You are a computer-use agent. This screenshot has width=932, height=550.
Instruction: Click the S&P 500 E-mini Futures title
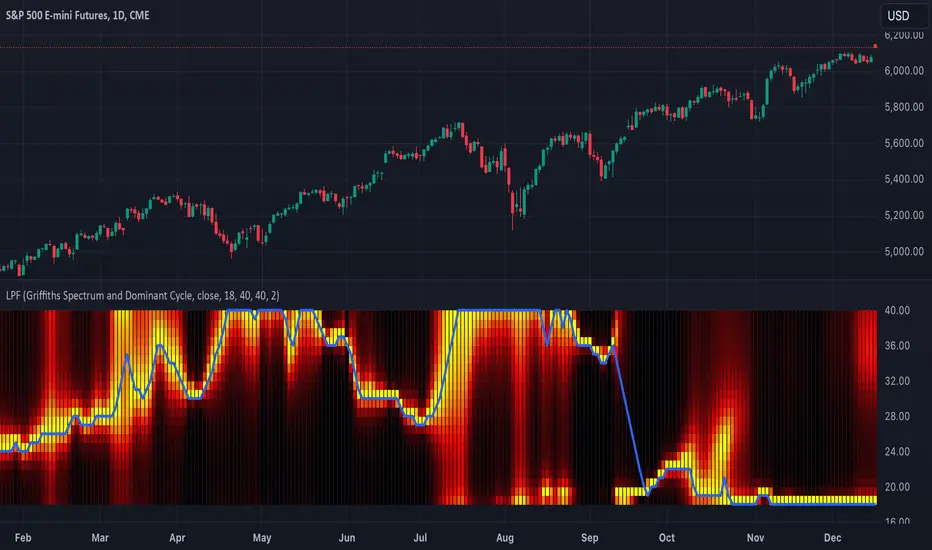pos(78,15)
